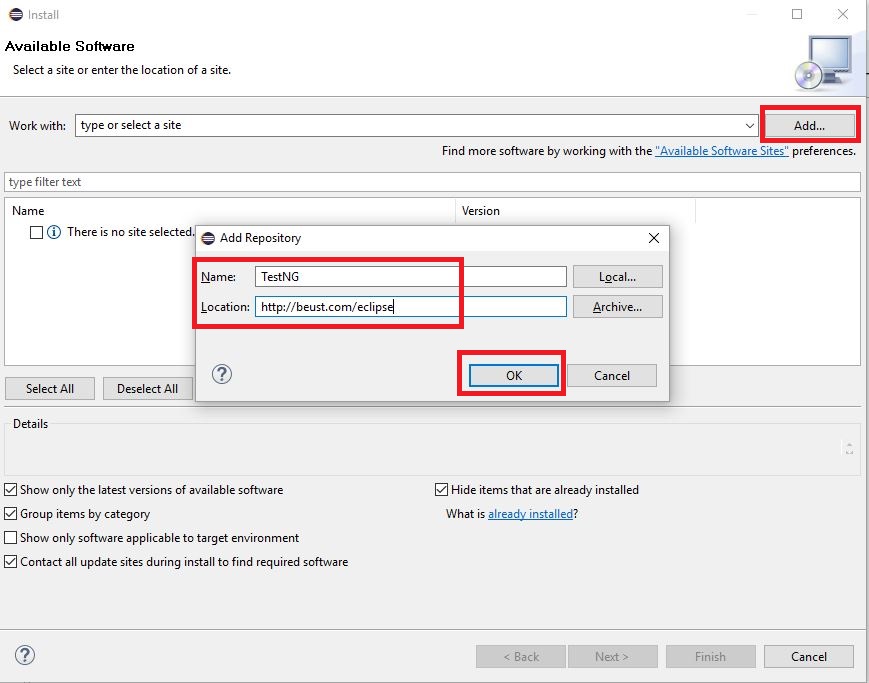Image resolution: width=869 pixels, height=683 pixels.
Task: Click the software install graphic at top right
Action: [826, 64]
